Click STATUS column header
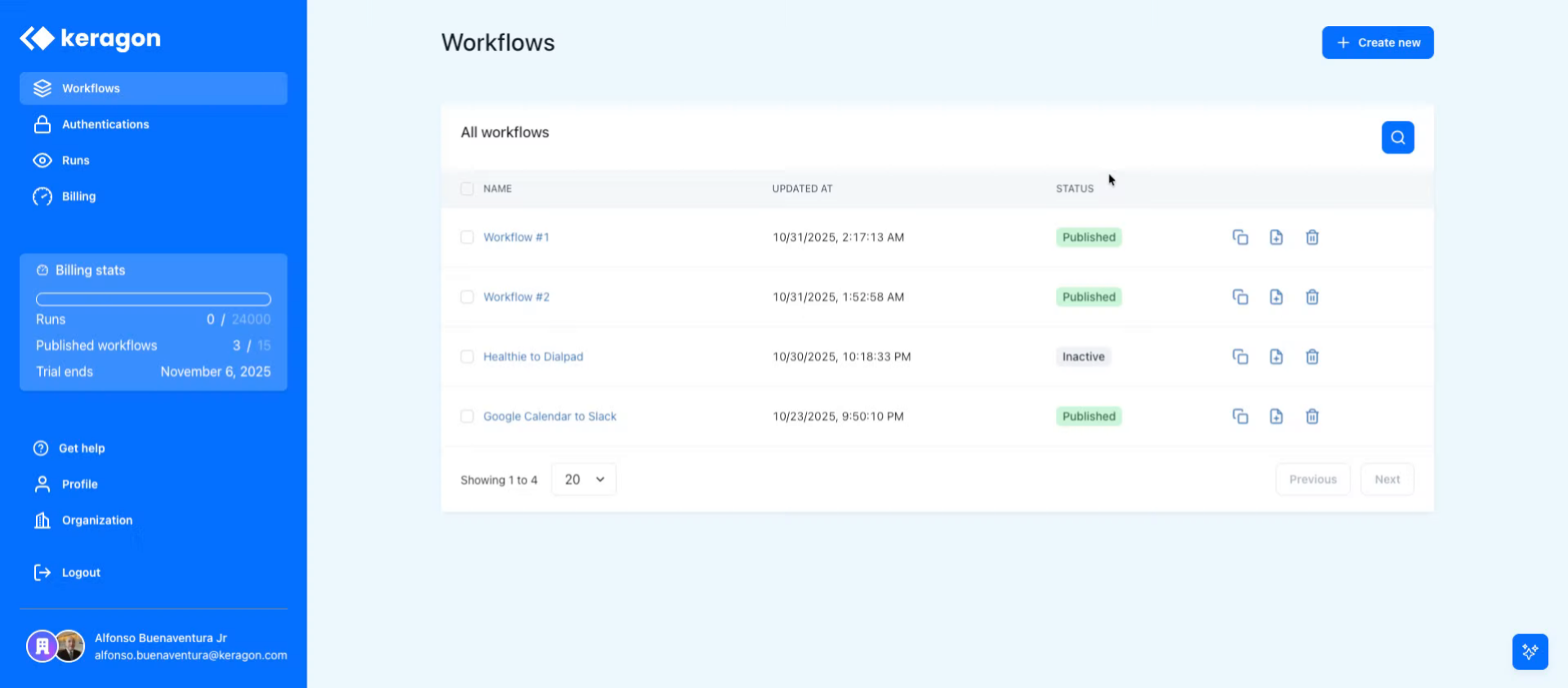 [1074, 189]
